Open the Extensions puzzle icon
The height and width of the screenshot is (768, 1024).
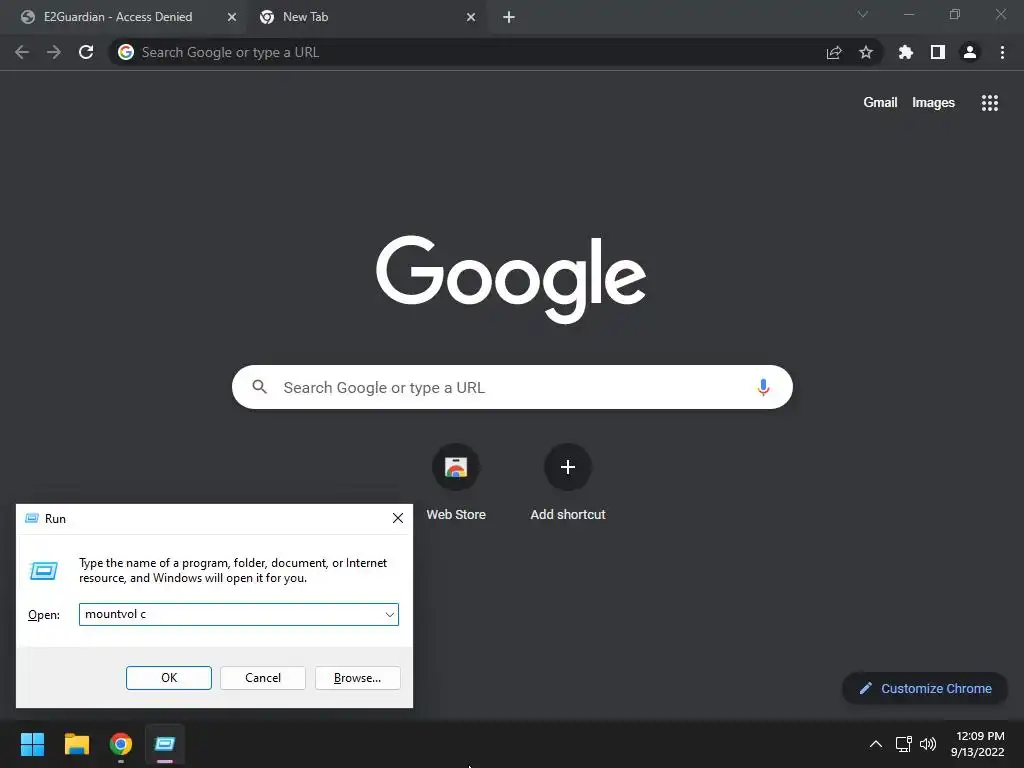(x=906, y=52)
